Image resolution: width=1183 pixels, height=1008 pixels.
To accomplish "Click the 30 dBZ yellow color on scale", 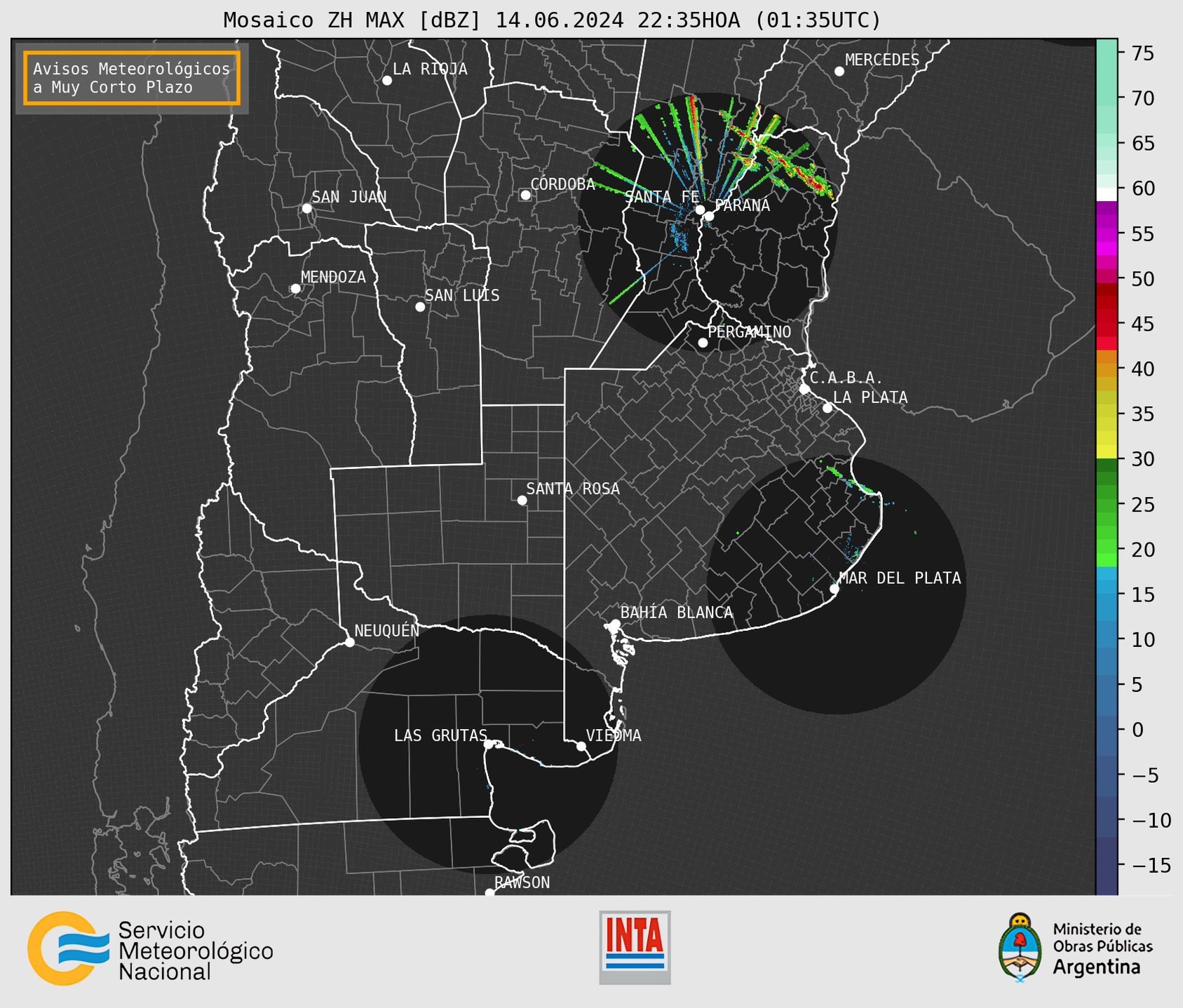I will pyautogui.click(x=1107, y=453).
